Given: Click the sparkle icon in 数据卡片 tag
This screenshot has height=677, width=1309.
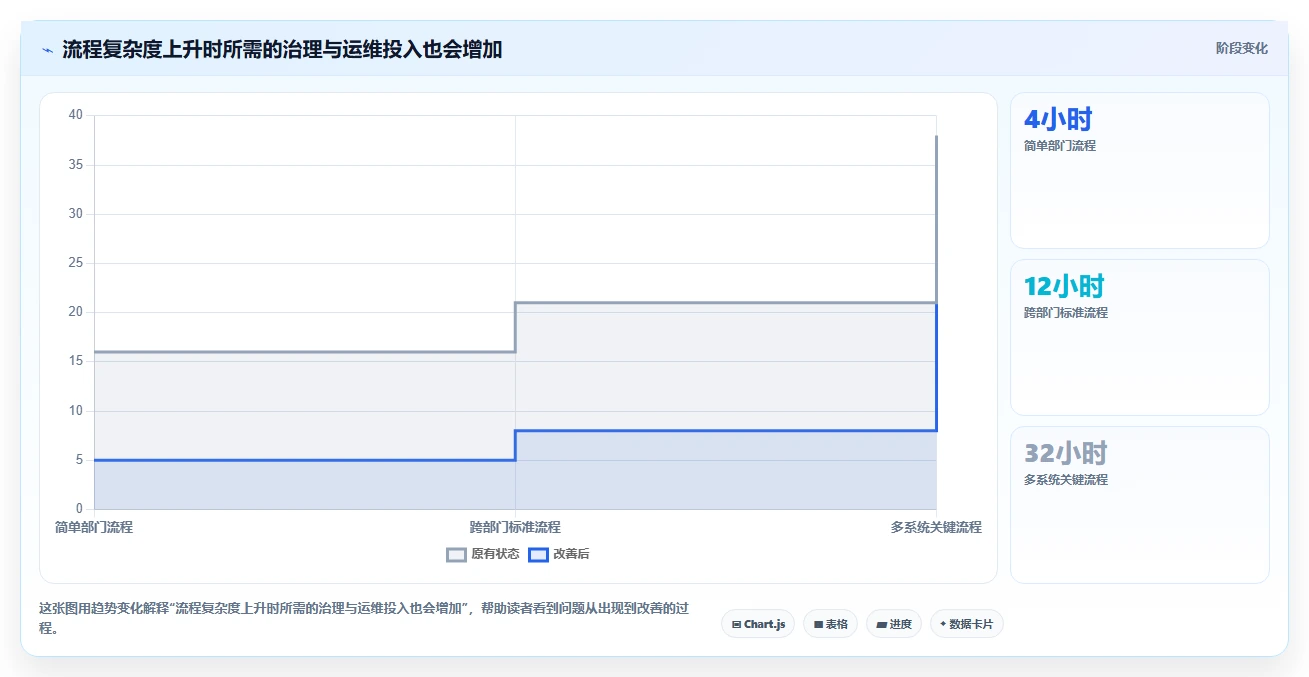Looking at the screenshot, I should [943, 624].
